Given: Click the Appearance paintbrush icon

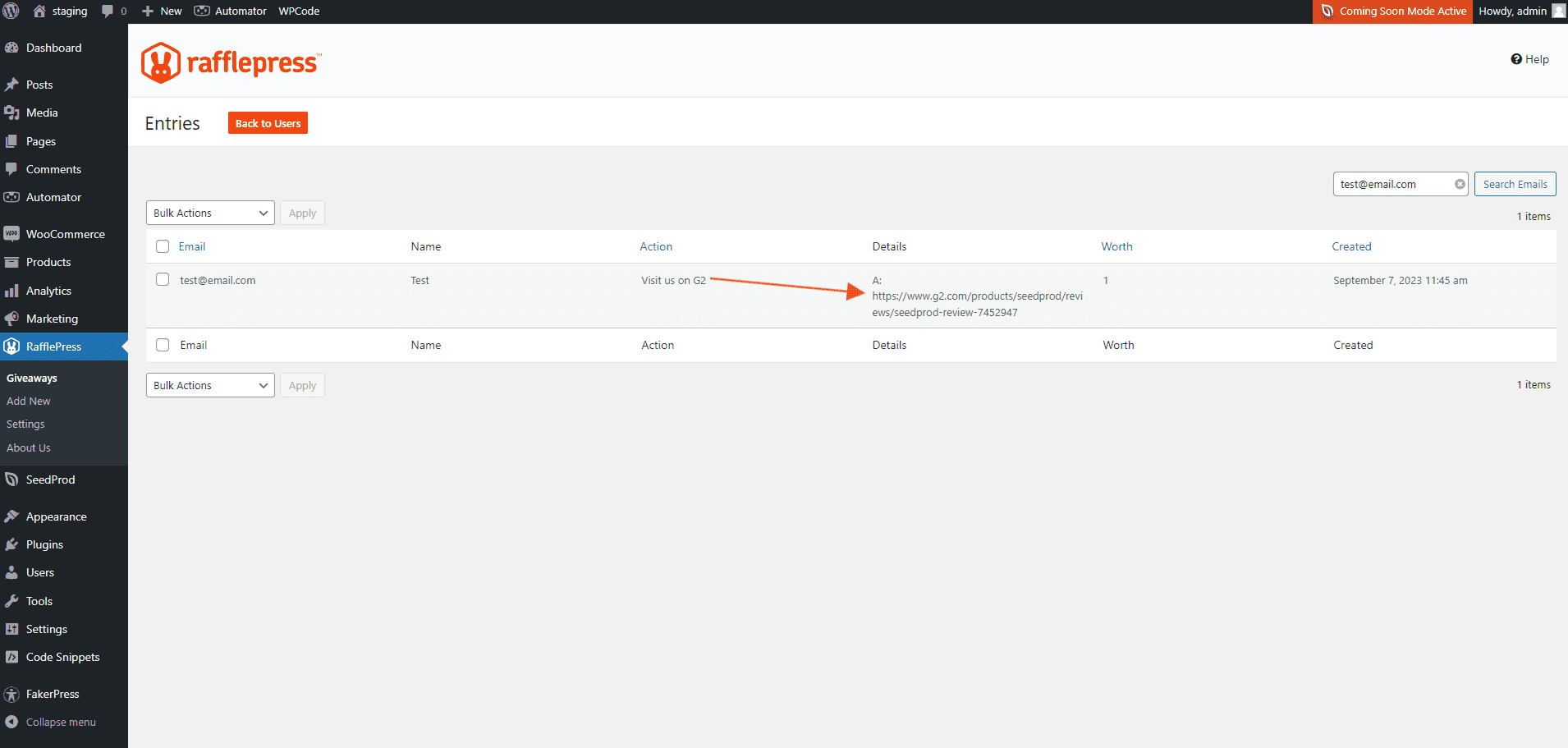Looking at the screenshot, I should pos(11,516).
